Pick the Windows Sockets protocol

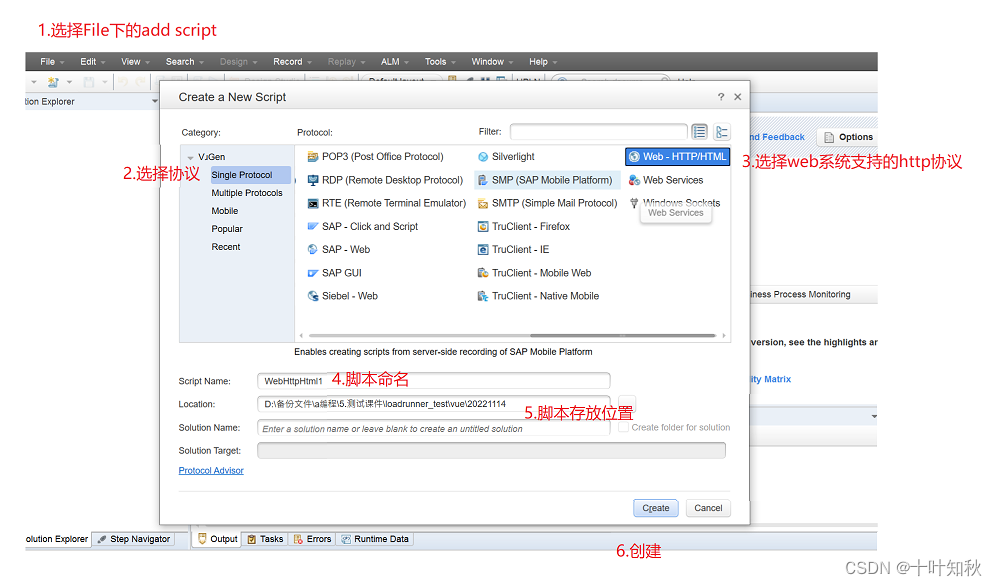[x=674, y=202]
